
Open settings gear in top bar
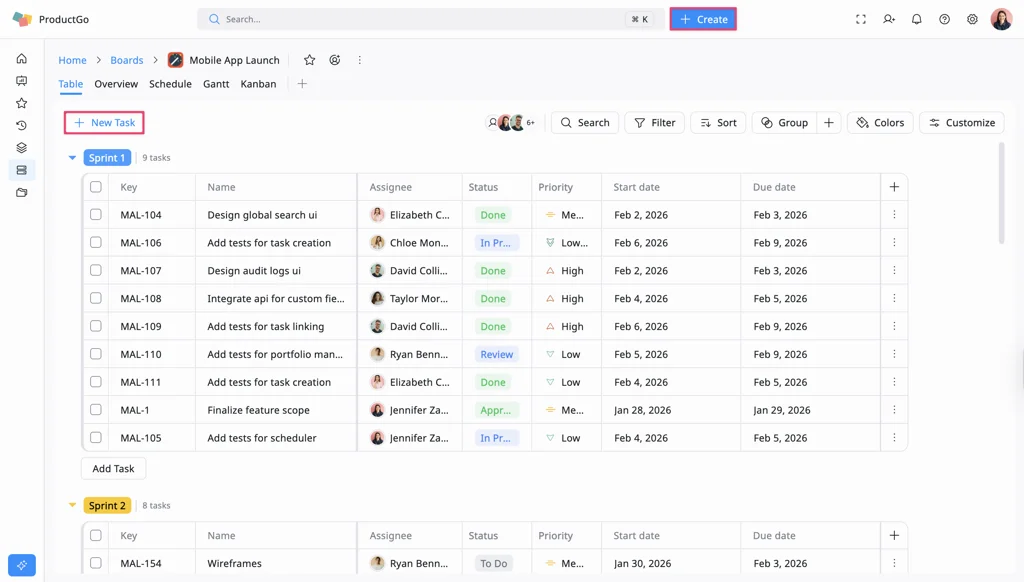pyautogui.click(x=972, y=19)
